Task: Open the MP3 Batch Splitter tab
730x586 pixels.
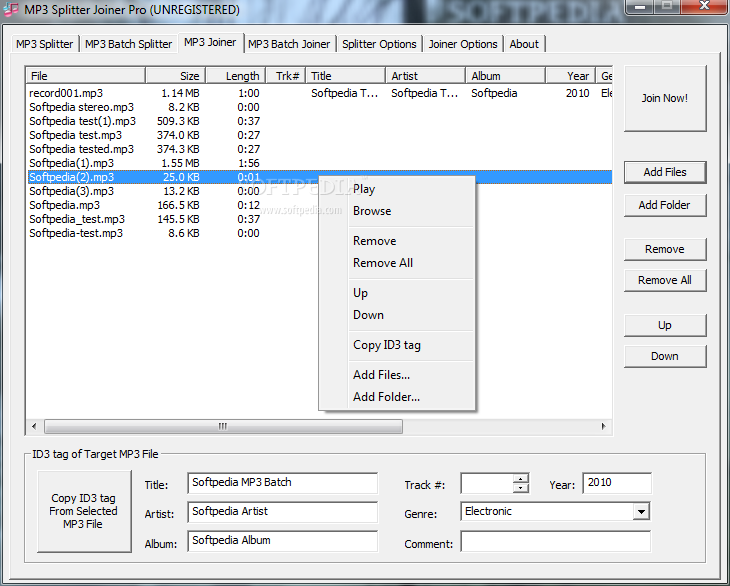Action: (x=128, y=44)
